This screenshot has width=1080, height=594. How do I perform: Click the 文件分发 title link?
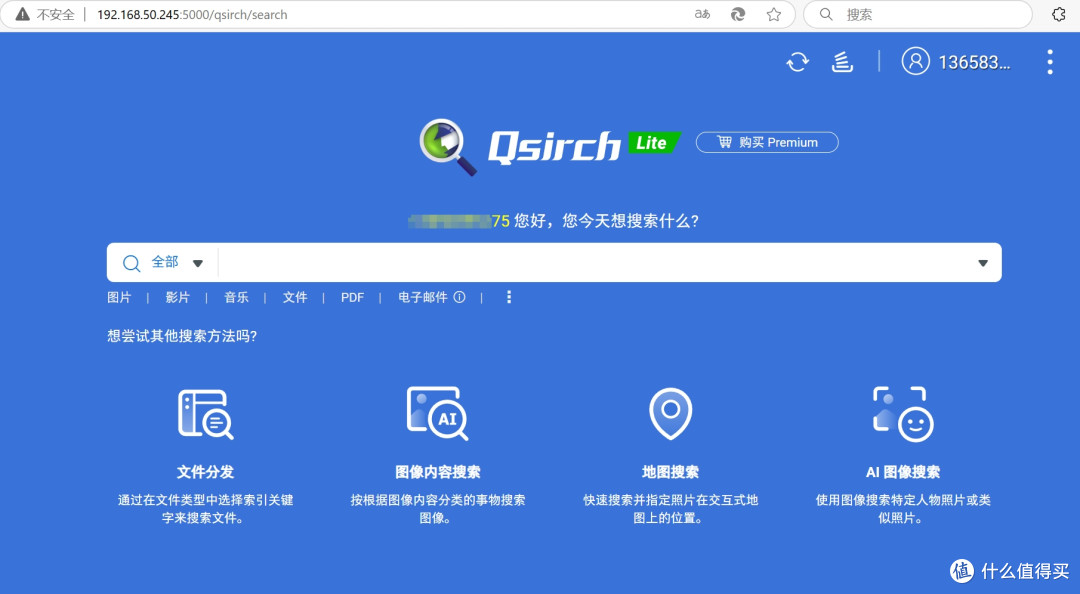(205, 472)
